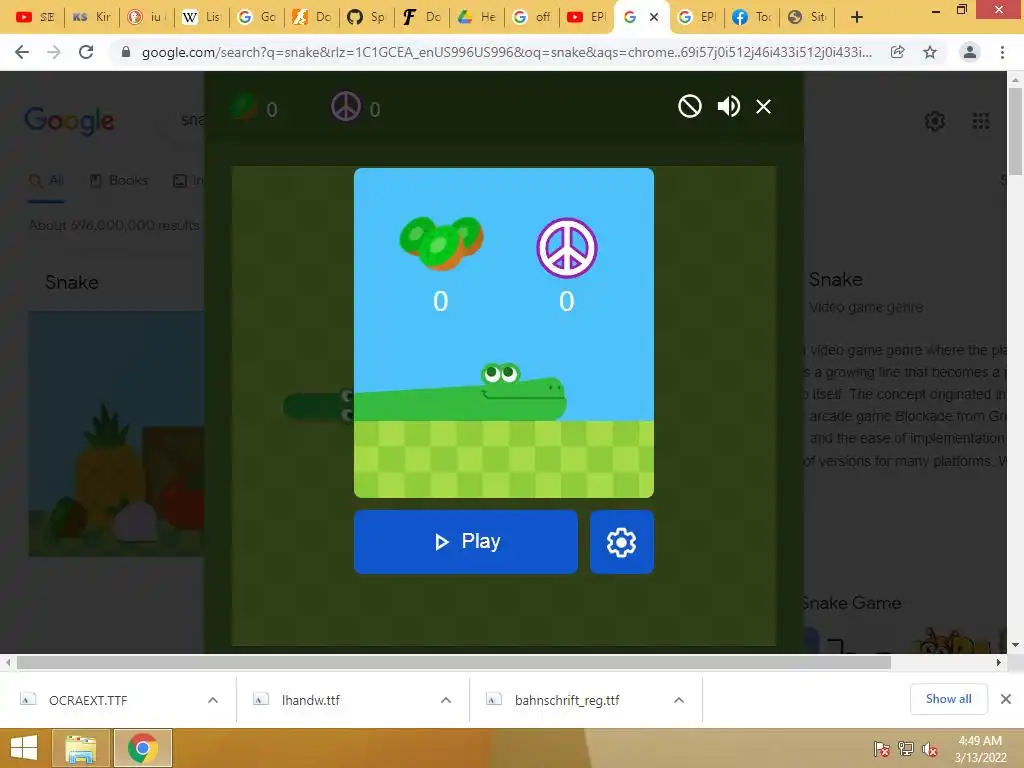Switch to the Facebook tab

751,17
